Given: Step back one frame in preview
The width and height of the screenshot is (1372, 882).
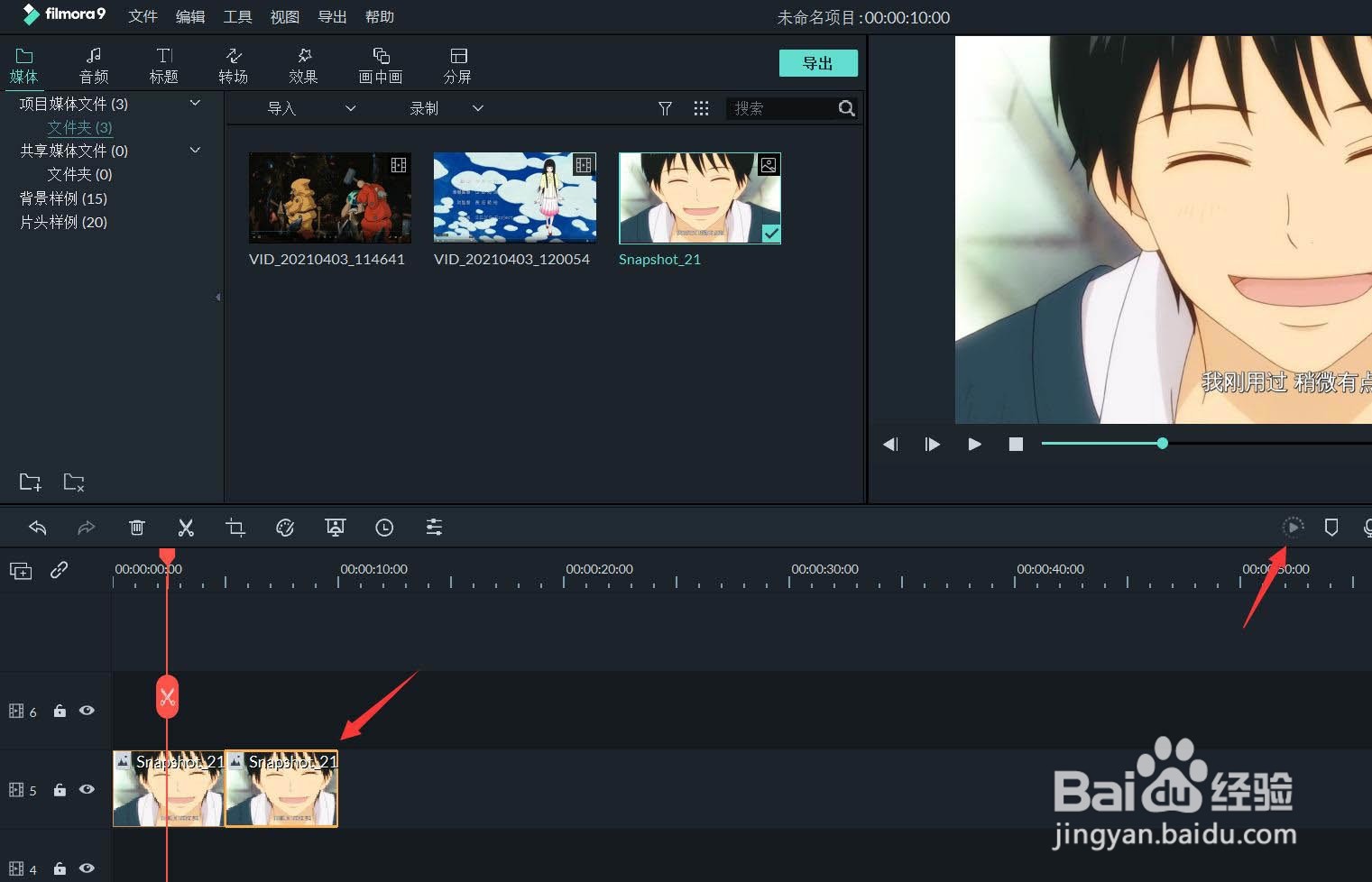Looking at the screenshot, I should click(x=890, y=444).
